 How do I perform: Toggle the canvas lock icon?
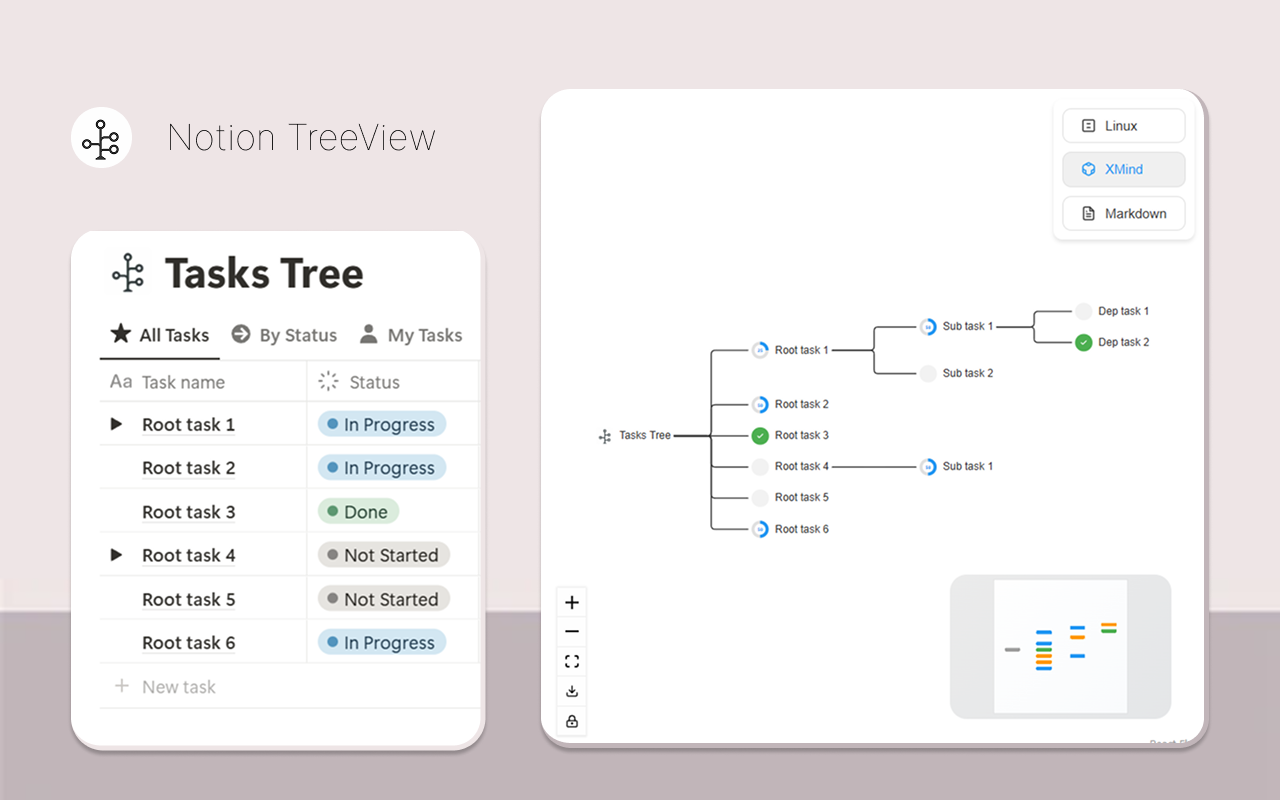tap(572, 721)
